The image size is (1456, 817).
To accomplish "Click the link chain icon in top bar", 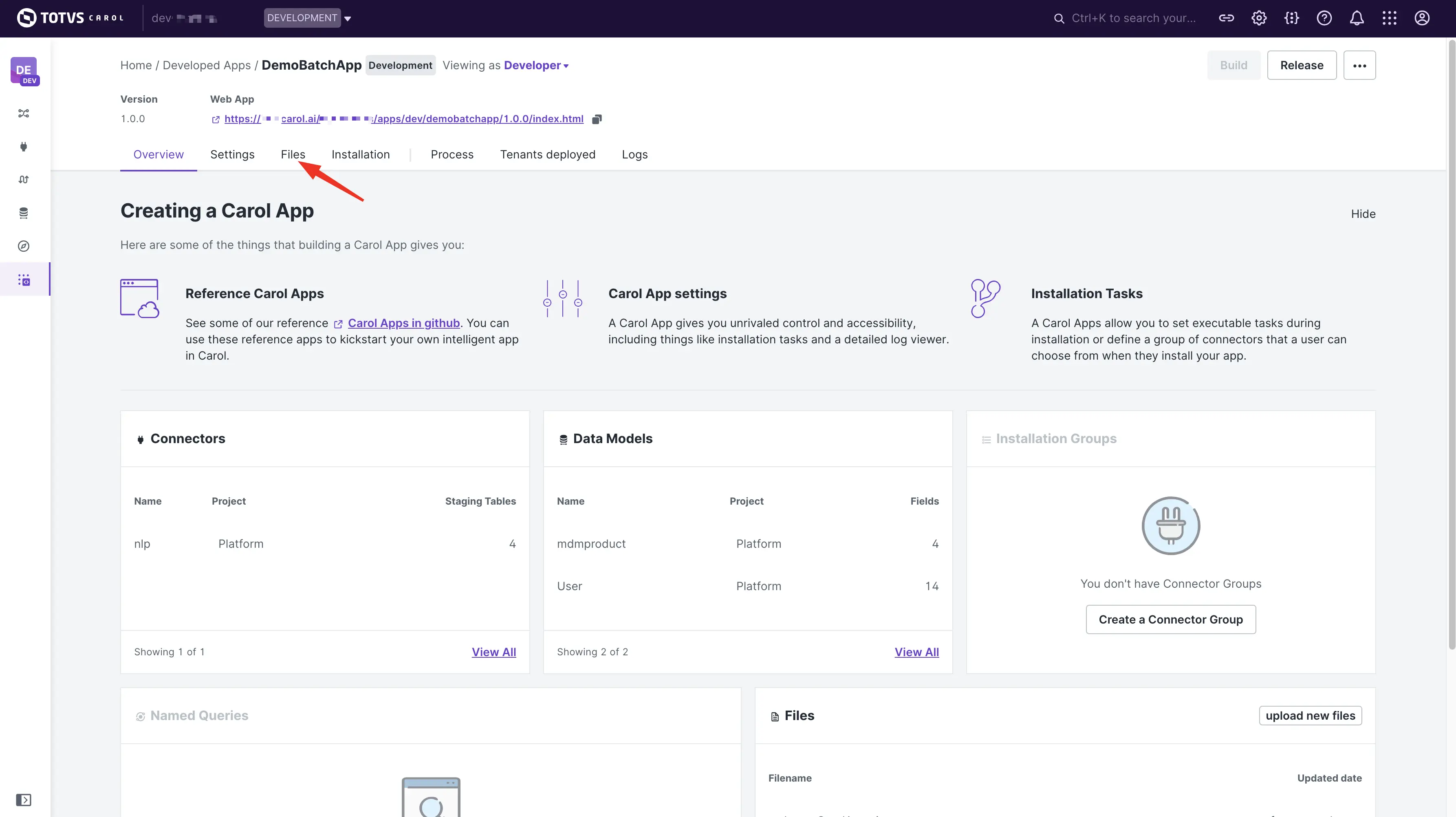I will click(1226, 18).
